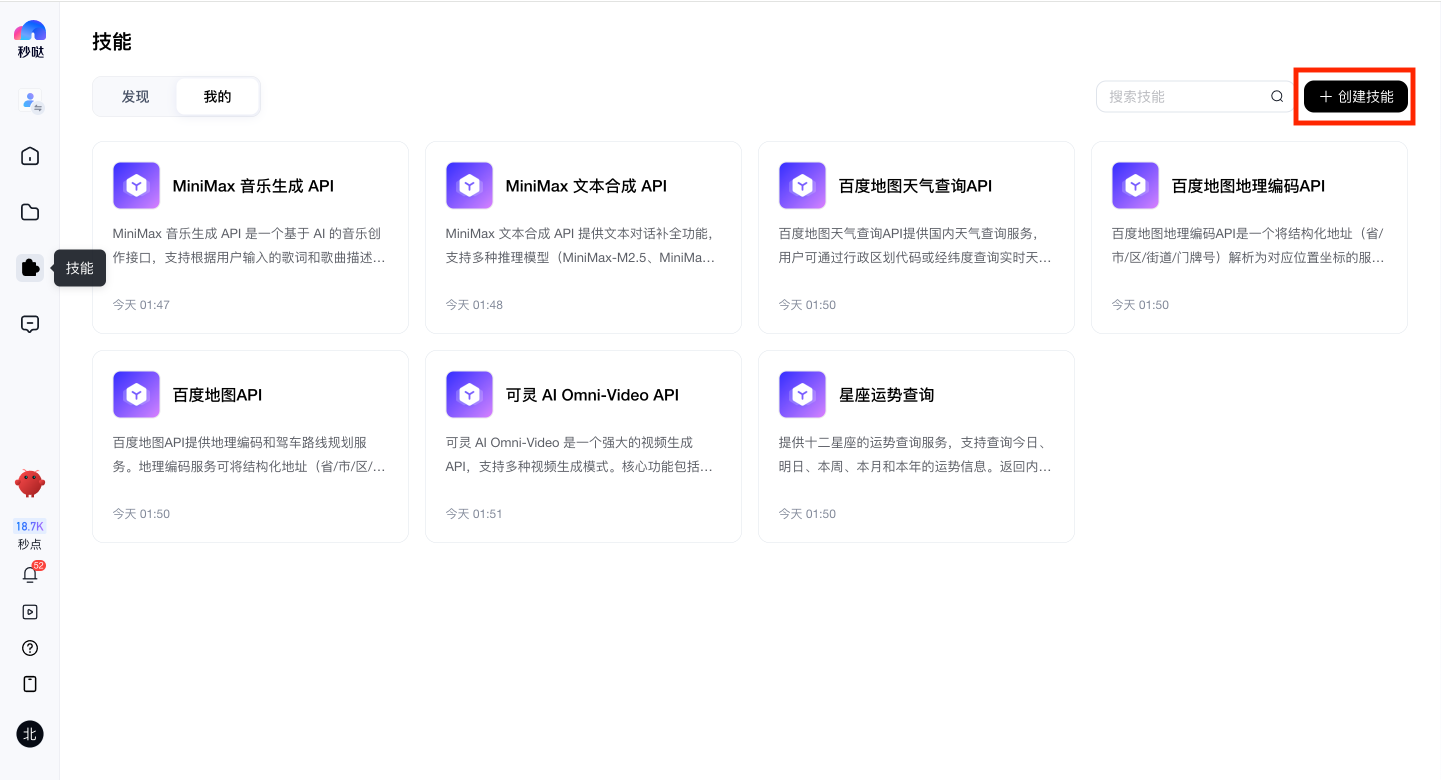Click the 星座运势查询 description text
Screen dimensions: 1441x780
point(914,455)
